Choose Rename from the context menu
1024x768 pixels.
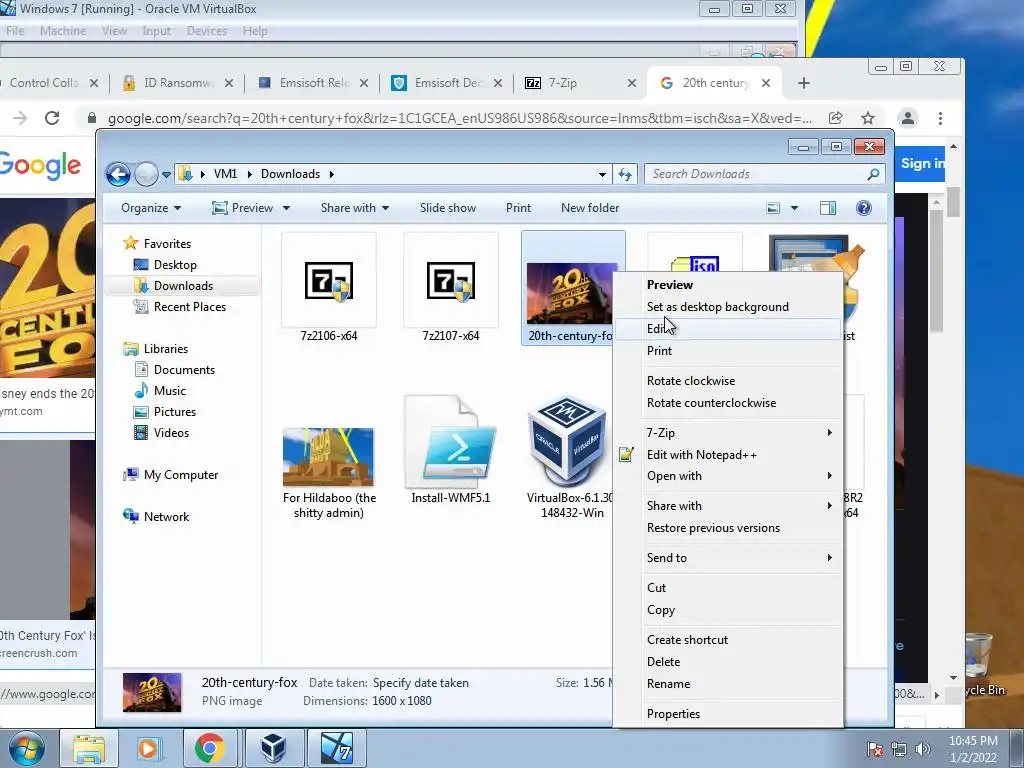click(728, 684)
